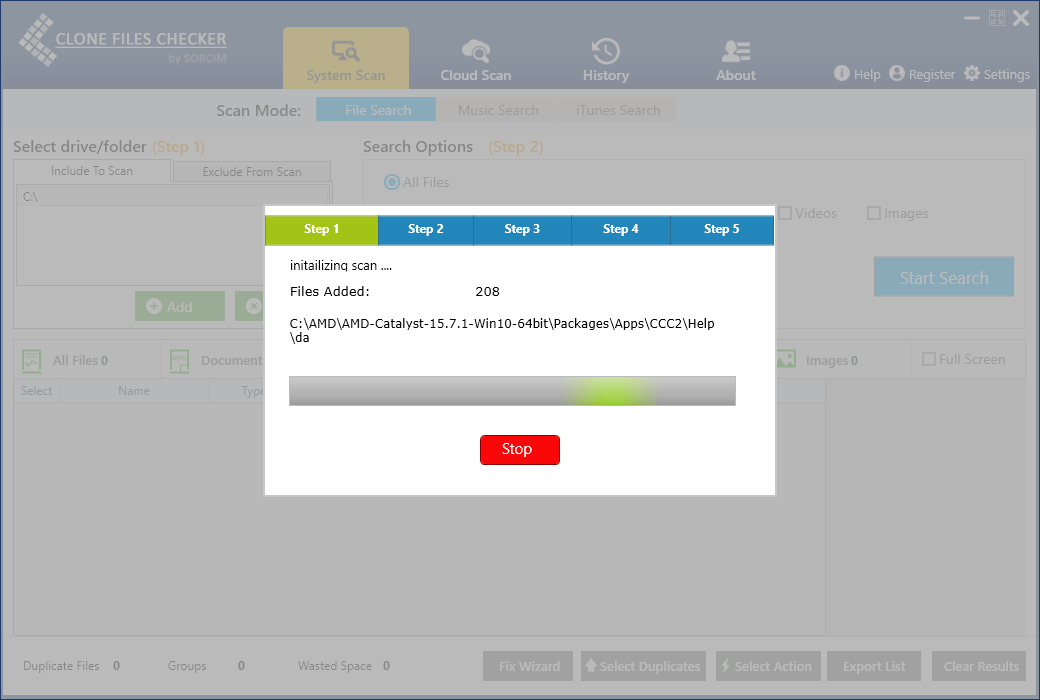
Task: Click the History clock icon
Action: tap(606, 51)
